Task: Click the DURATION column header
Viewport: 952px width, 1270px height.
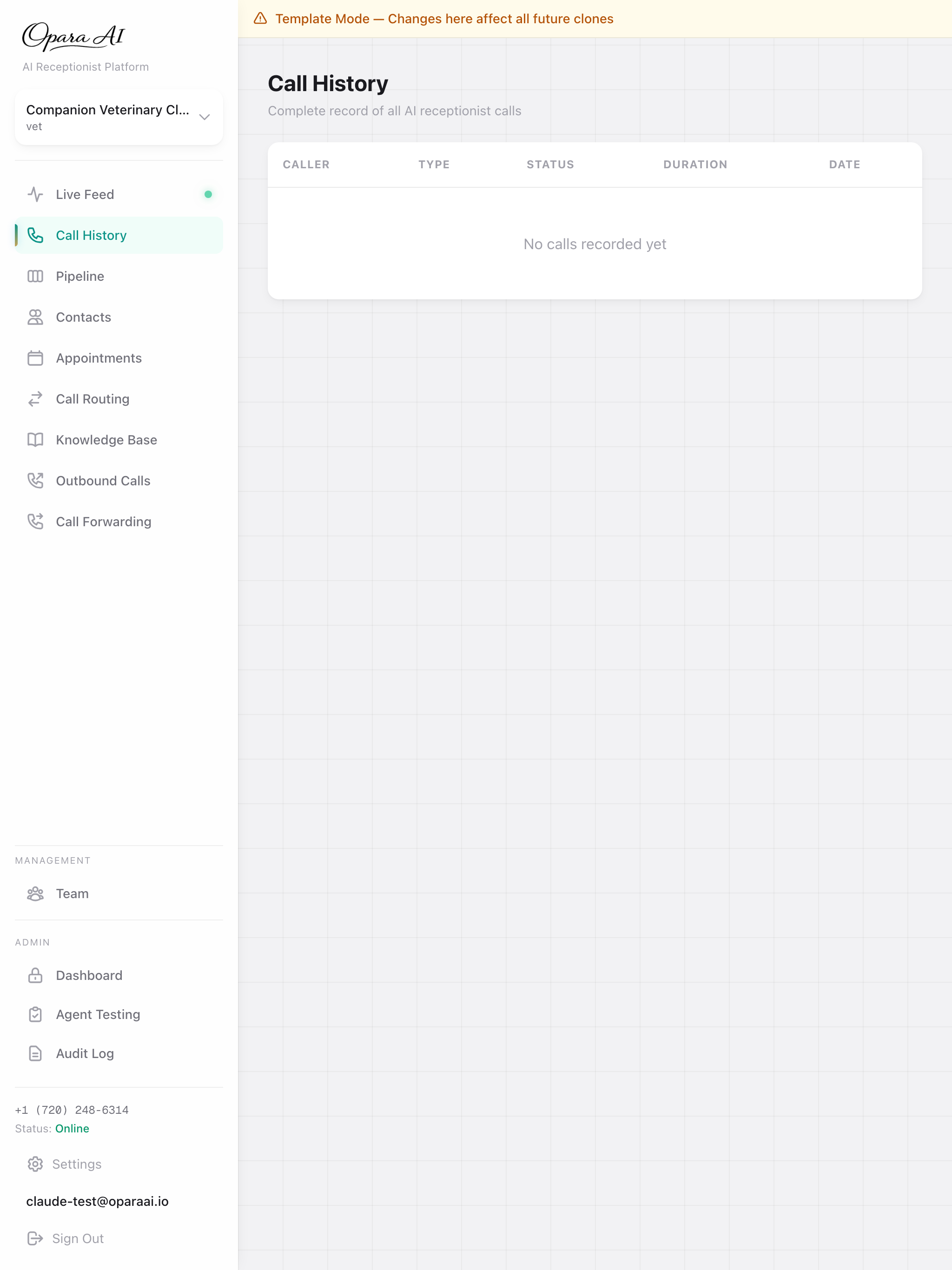Action: coord(695,165)
